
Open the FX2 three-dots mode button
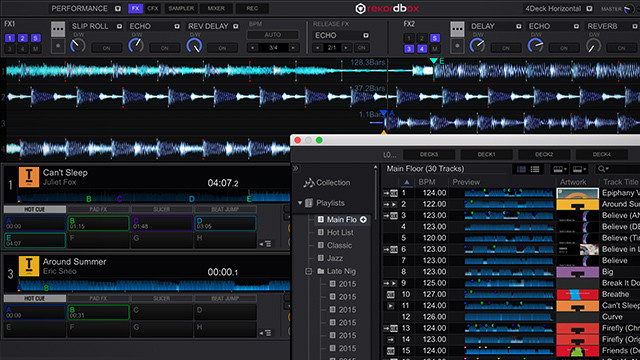(x=457, y=29)
